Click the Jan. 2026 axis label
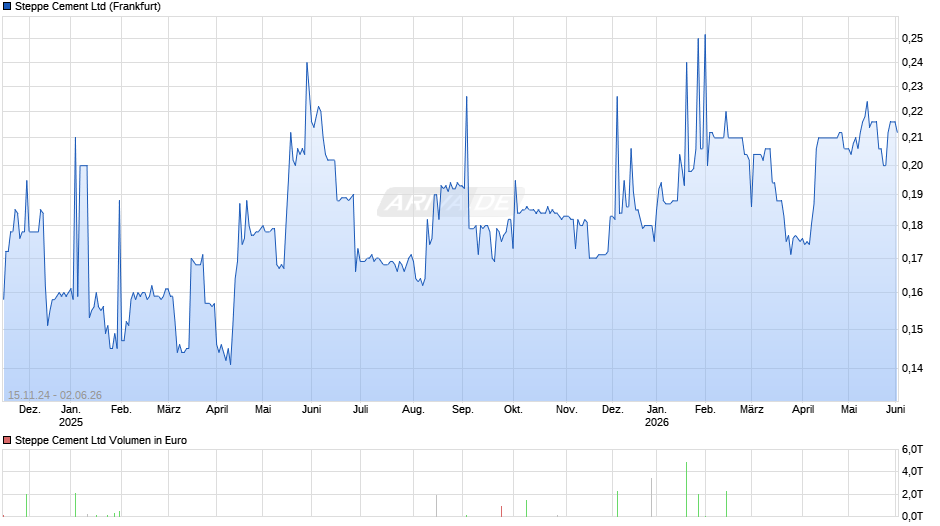The height and width of the screenshot is (526, 940). 656,416
